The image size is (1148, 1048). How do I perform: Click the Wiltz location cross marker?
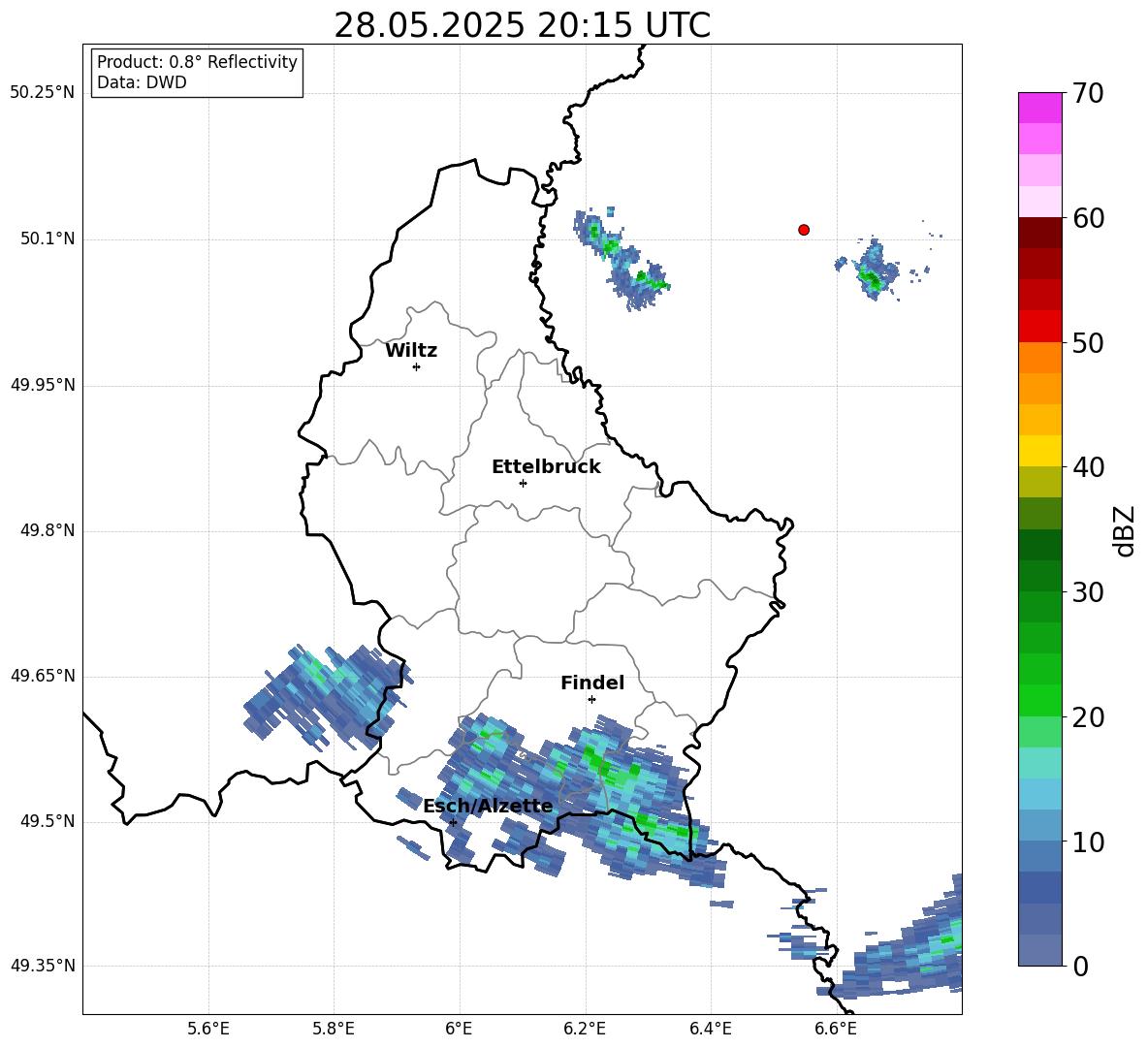[x=417, y=366]
